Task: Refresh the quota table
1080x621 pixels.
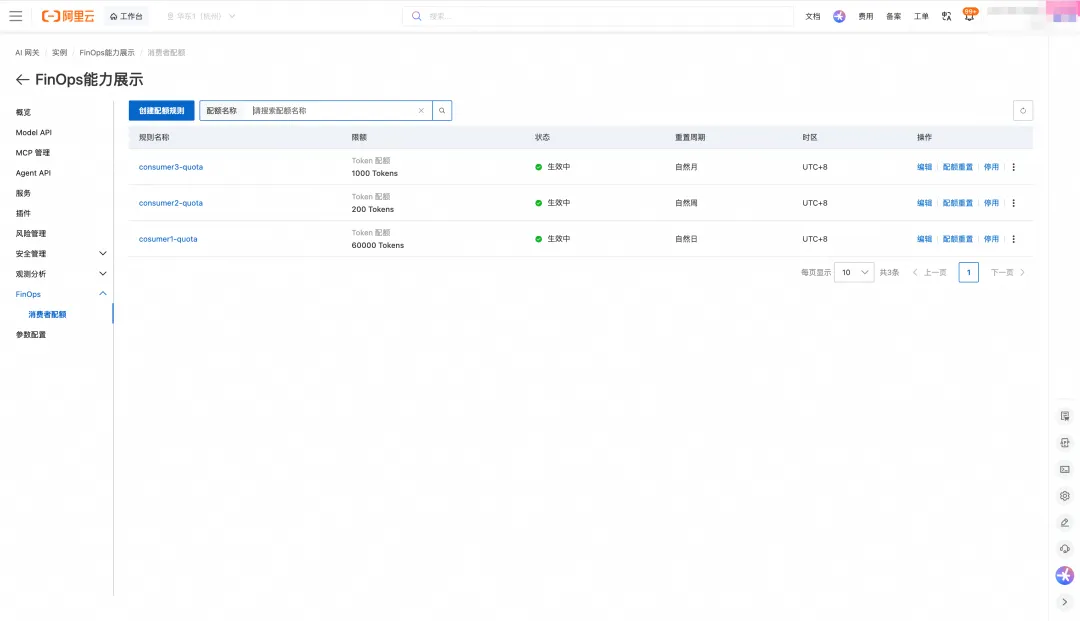Action: 1023,110
